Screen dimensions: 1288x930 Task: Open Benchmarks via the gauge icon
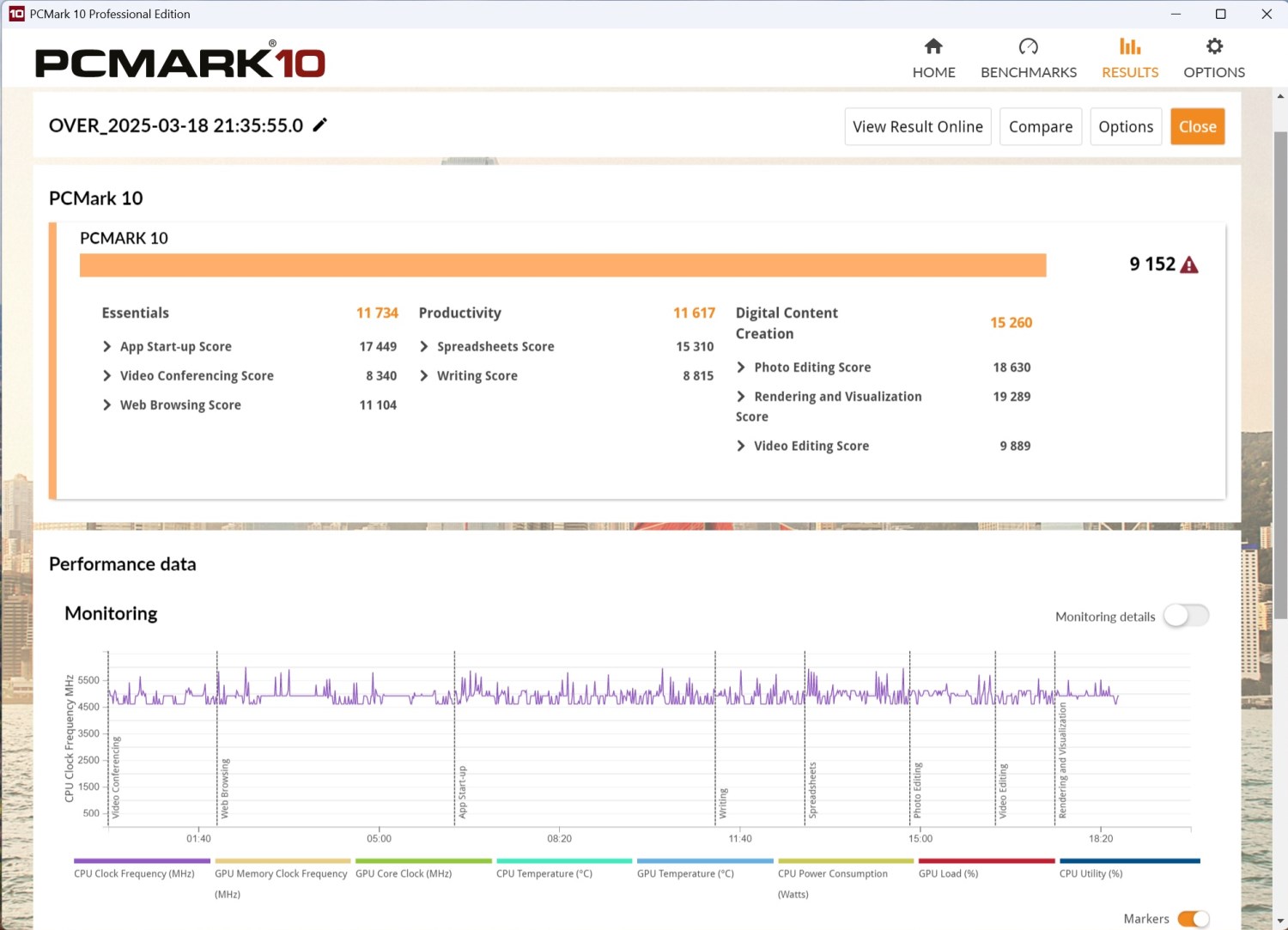pyautogui.click(x=1028, y=46)
